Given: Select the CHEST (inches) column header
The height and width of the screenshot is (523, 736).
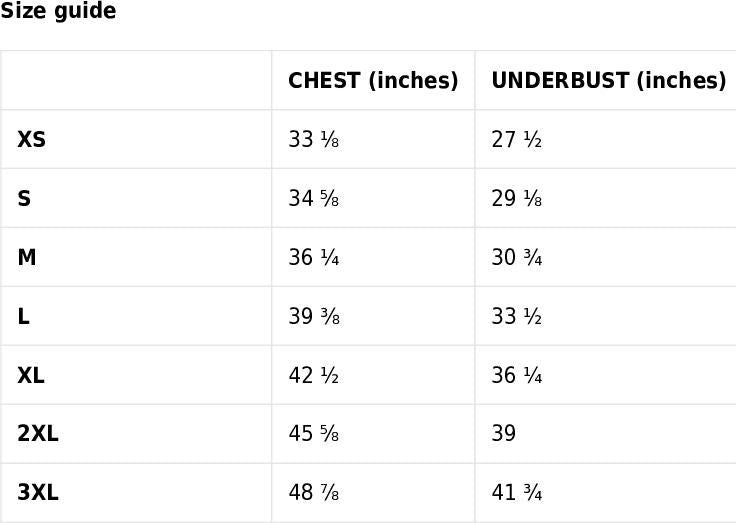Looking at the screenshot, I should pos(373,81).
